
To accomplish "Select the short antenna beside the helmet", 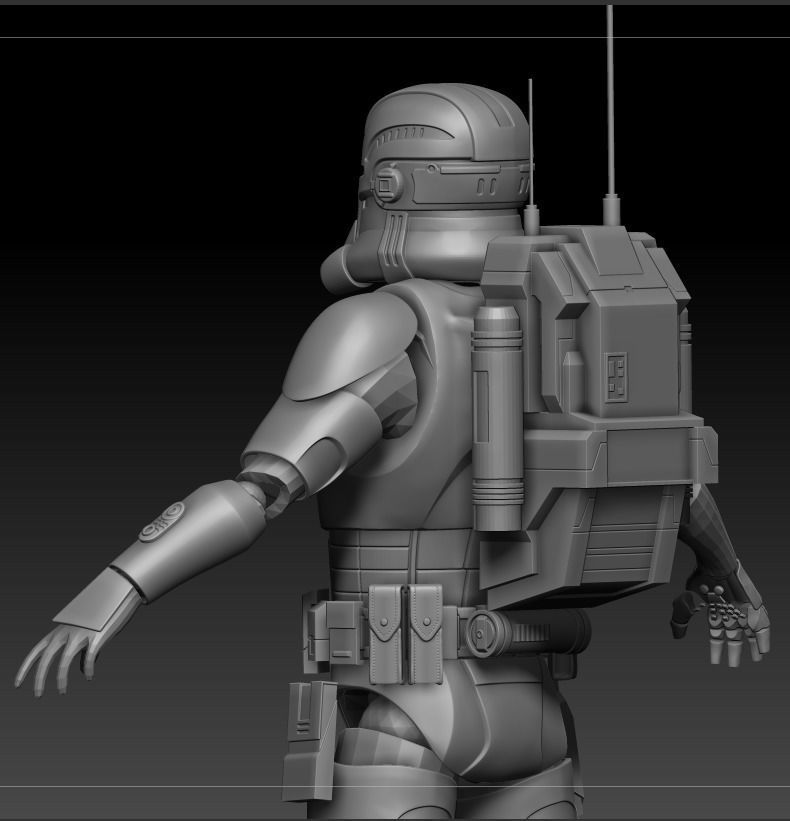I will (531, 156).
